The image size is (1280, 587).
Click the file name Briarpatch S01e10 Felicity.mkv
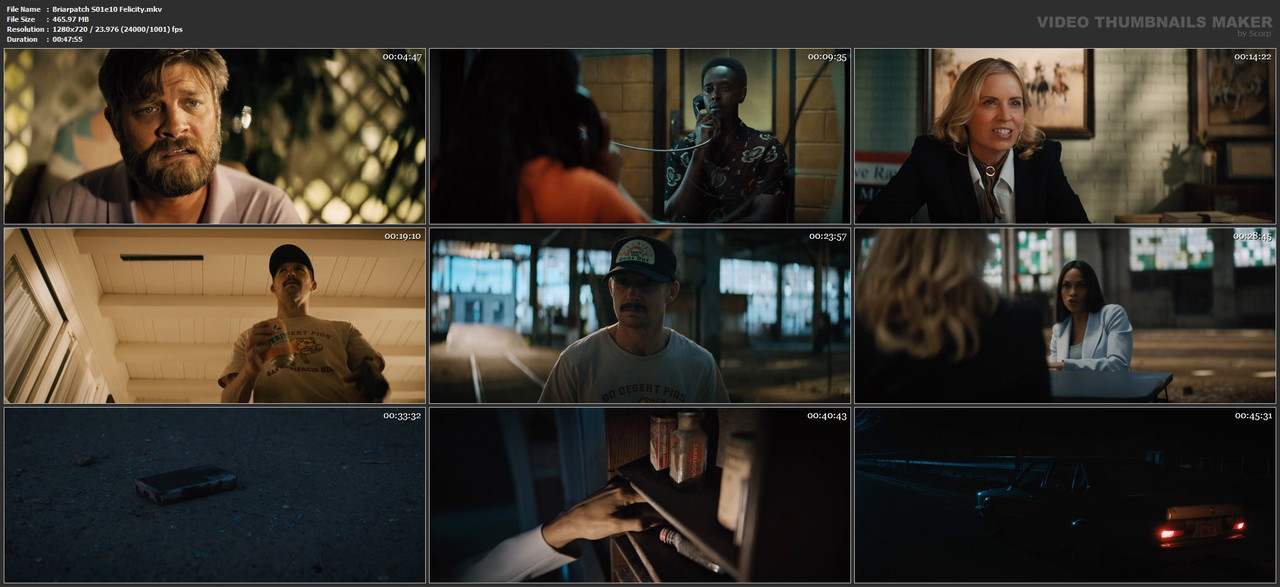click(105, 9)
